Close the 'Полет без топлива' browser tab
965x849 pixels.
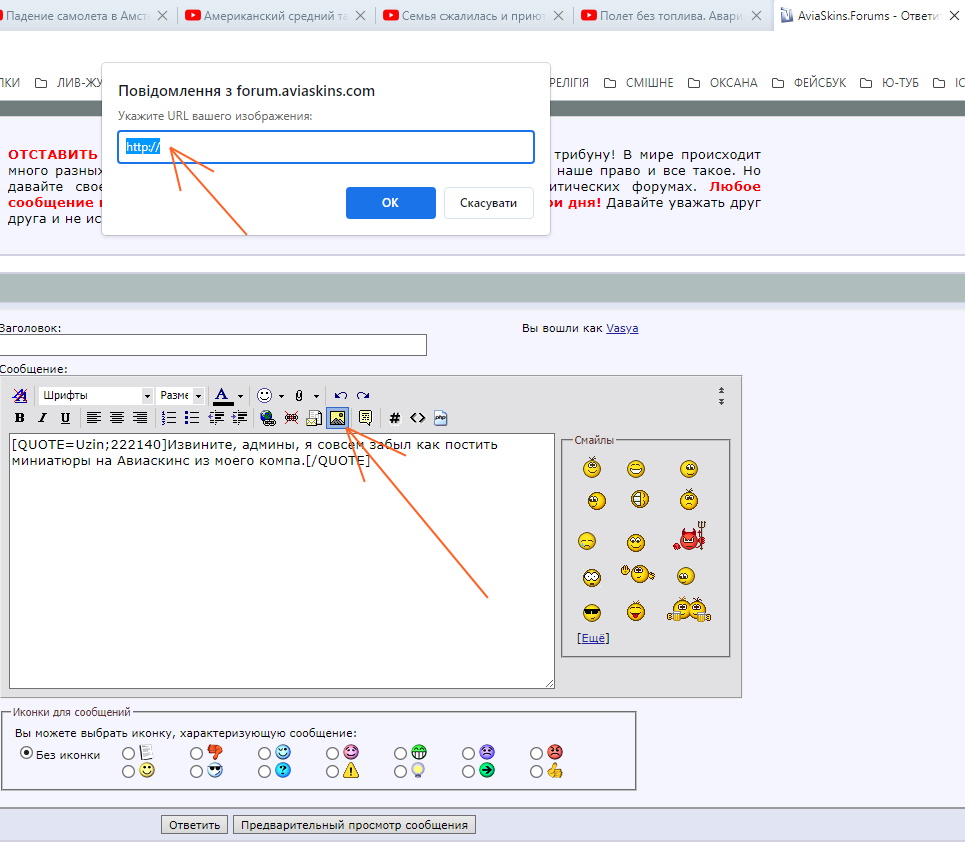756,16
